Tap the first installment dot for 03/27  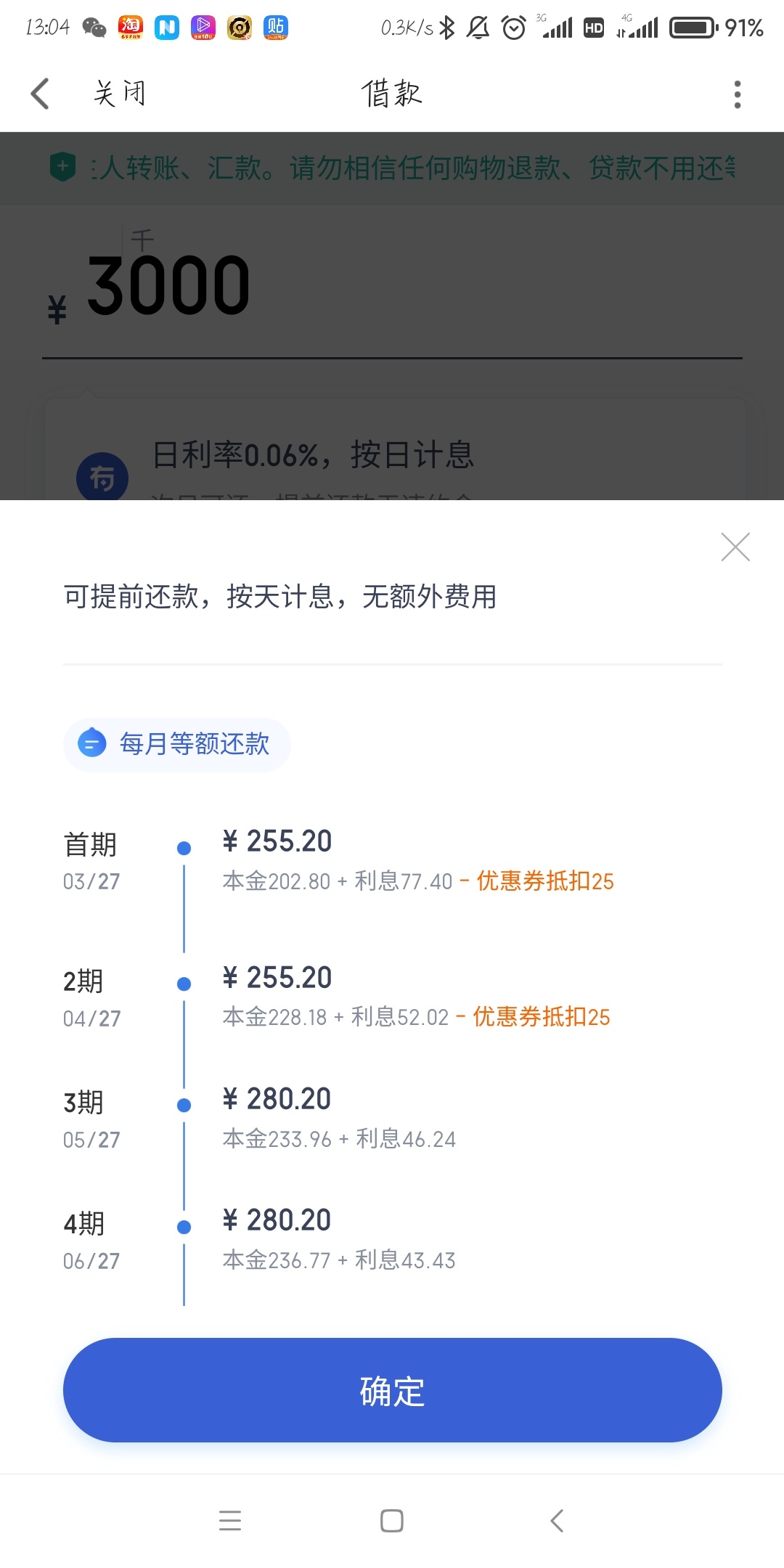click(x=184, y=848)
